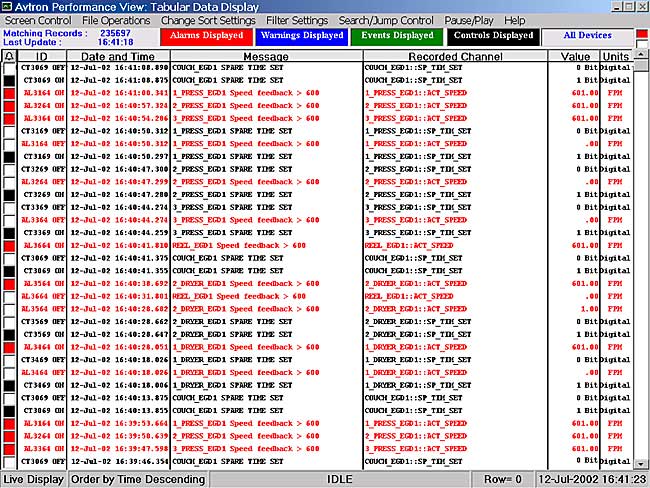This screenshot has width=650, height=488.
Task: Click black status box for CT3169 ON row
Action: pyautogui.click(x=9, y=157)
